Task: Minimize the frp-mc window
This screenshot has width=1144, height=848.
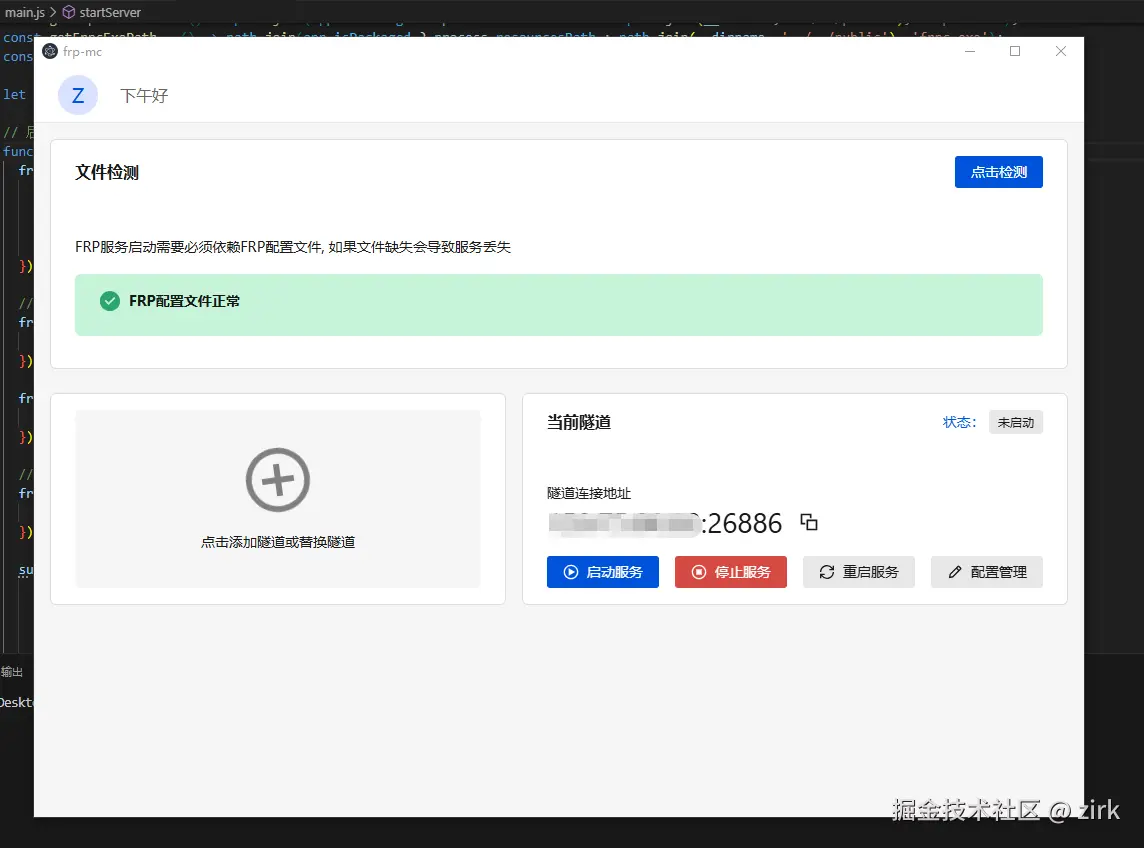Action: tap(970, 51)
